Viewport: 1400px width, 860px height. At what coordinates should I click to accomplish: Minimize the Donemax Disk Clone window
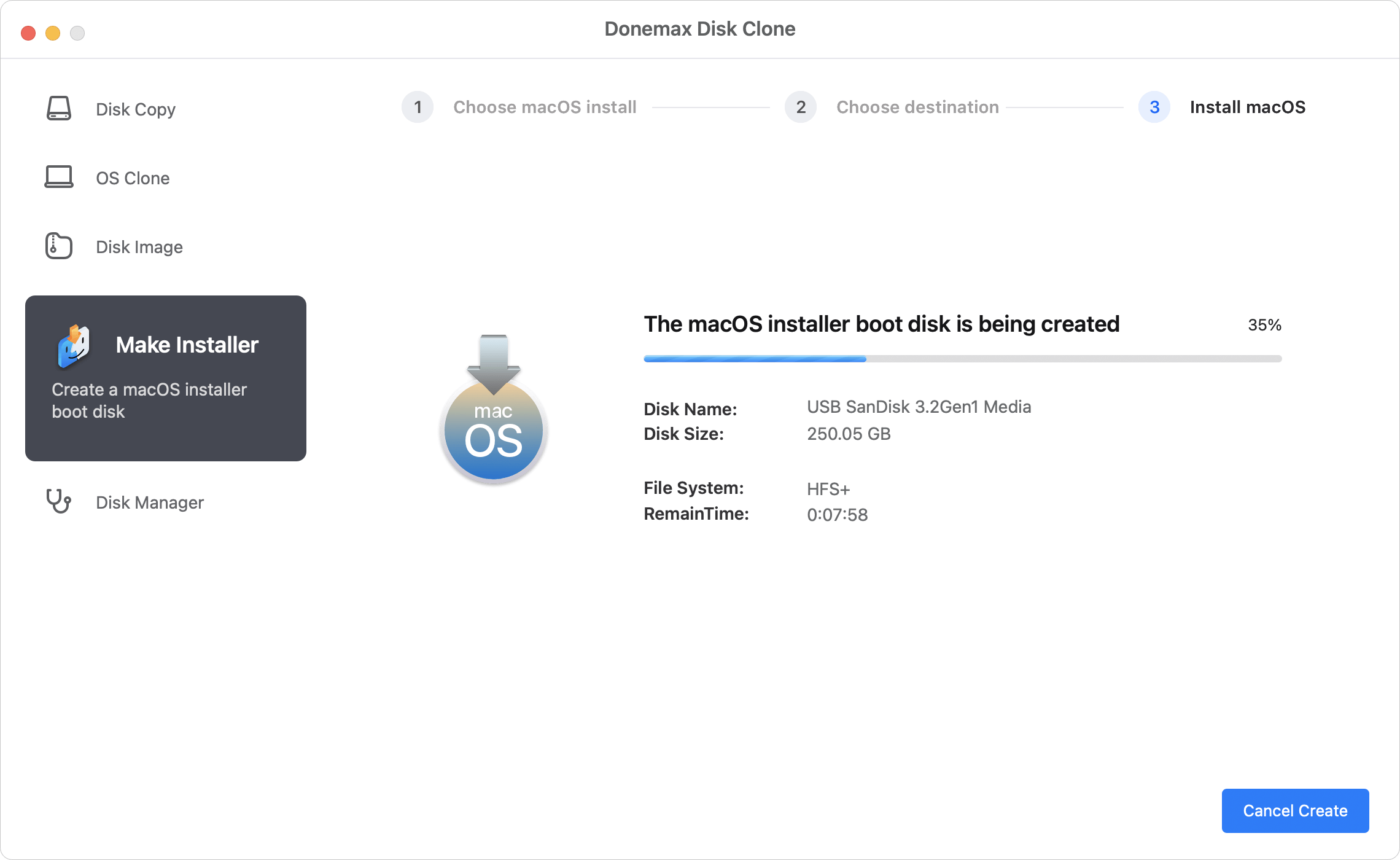(x=53, y=33)
